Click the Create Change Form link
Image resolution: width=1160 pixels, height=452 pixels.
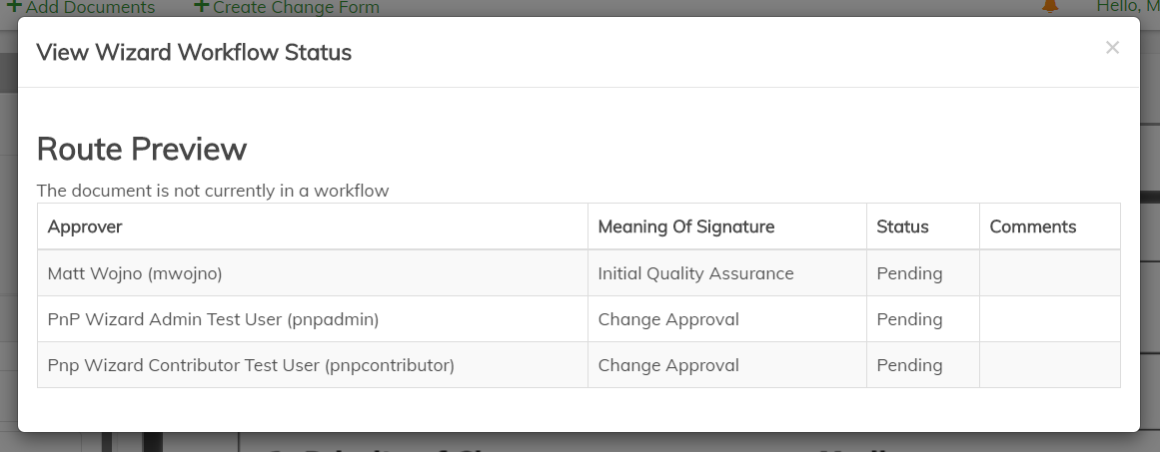296,7
